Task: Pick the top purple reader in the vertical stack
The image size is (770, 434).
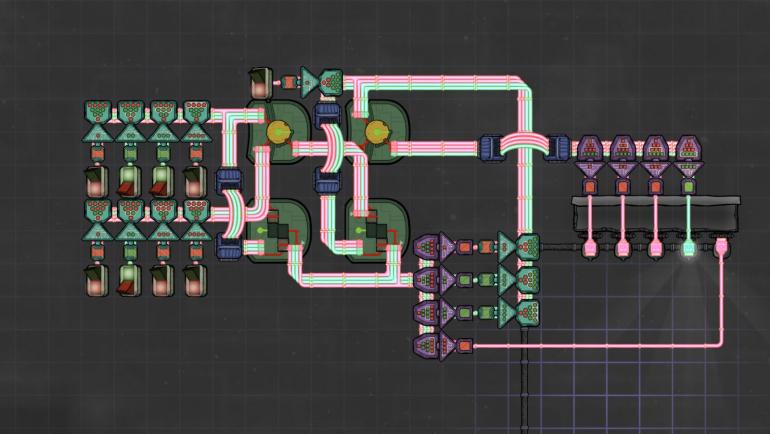Action: click(x=427, y=246)
